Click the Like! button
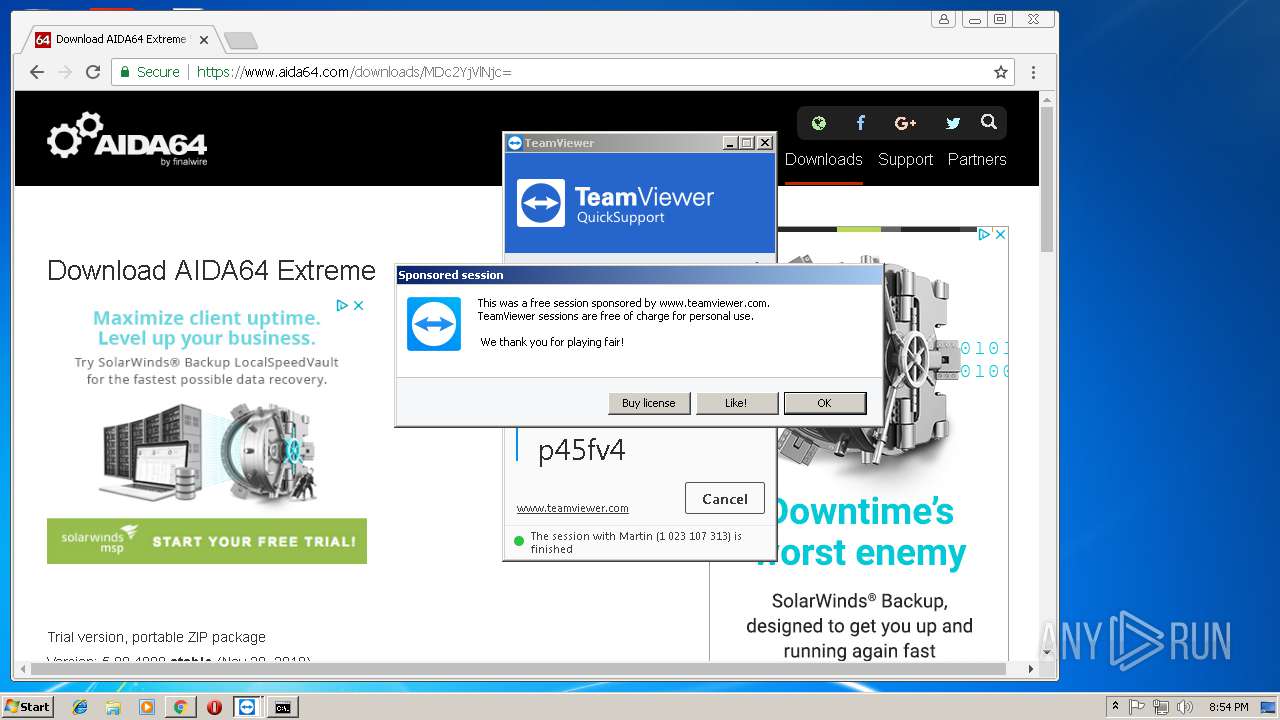 click(736, 403)
